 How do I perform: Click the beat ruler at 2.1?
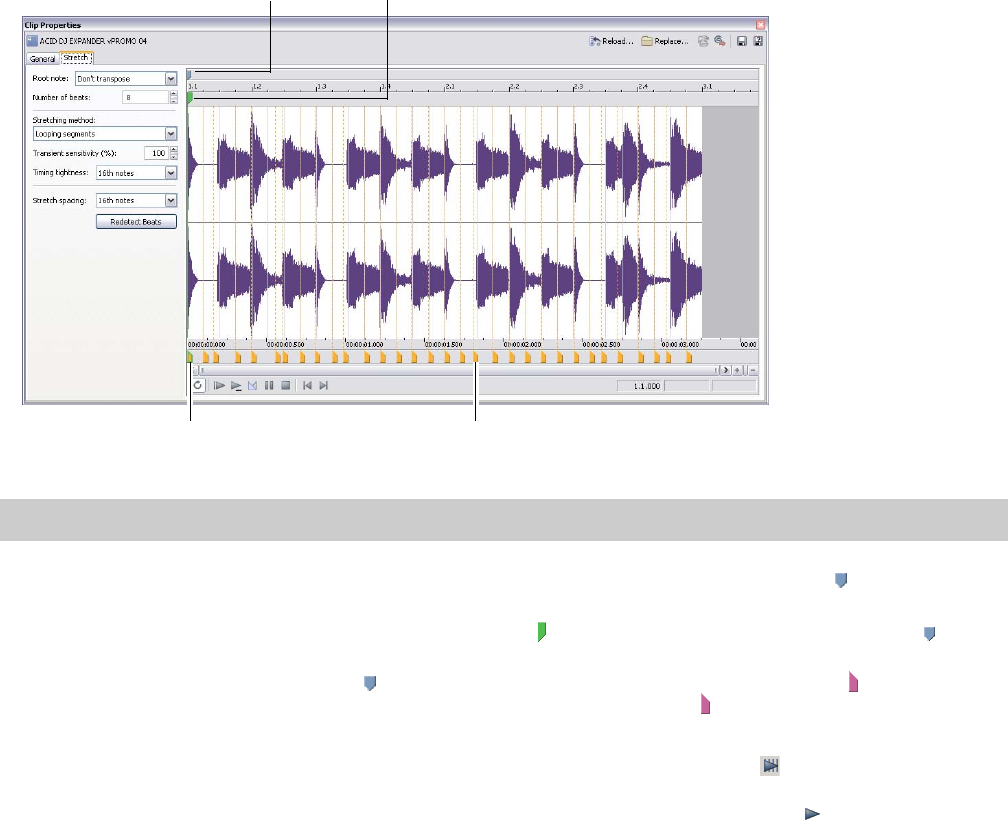450,86
